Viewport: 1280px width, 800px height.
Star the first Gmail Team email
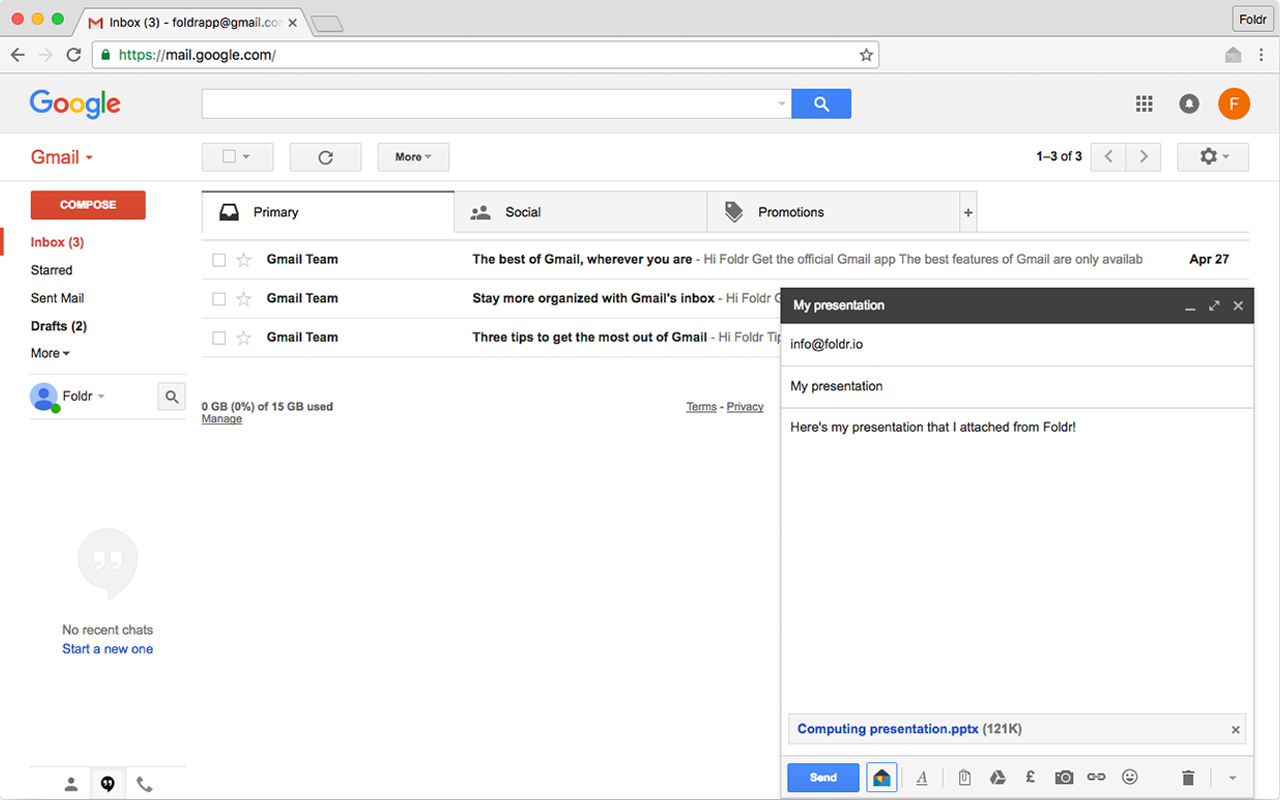242,259
